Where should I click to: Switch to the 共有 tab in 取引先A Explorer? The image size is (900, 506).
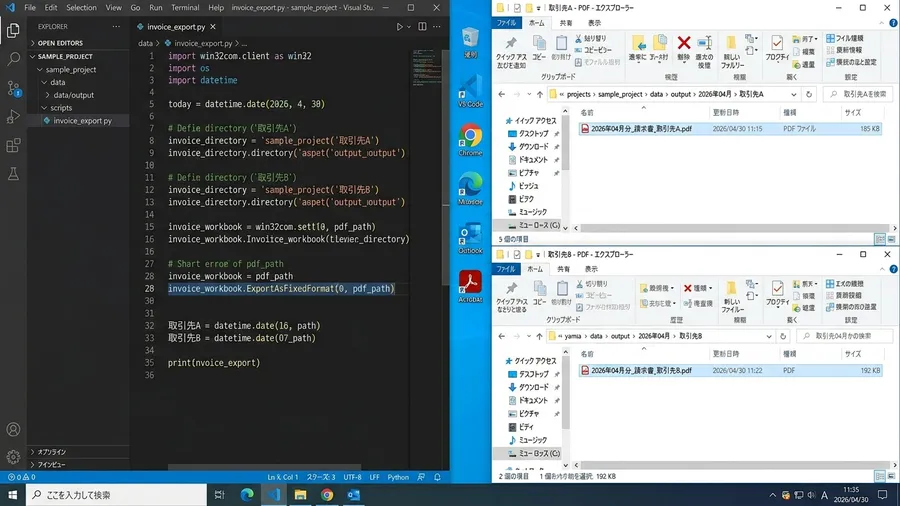point(566,23)
